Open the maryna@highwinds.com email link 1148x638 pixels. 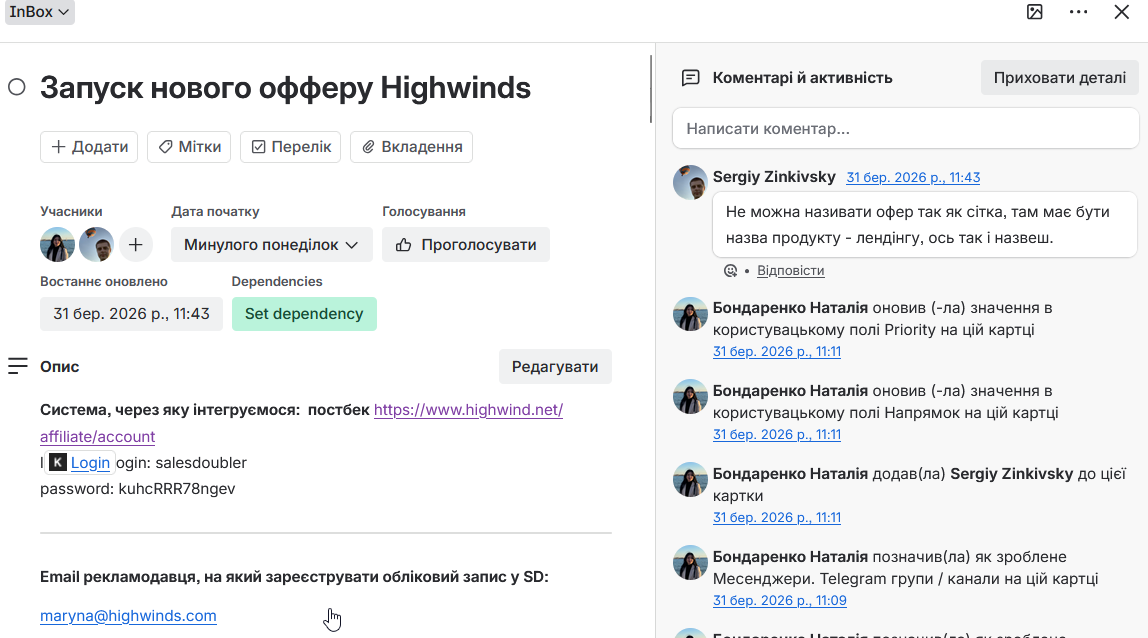[128, 616]
